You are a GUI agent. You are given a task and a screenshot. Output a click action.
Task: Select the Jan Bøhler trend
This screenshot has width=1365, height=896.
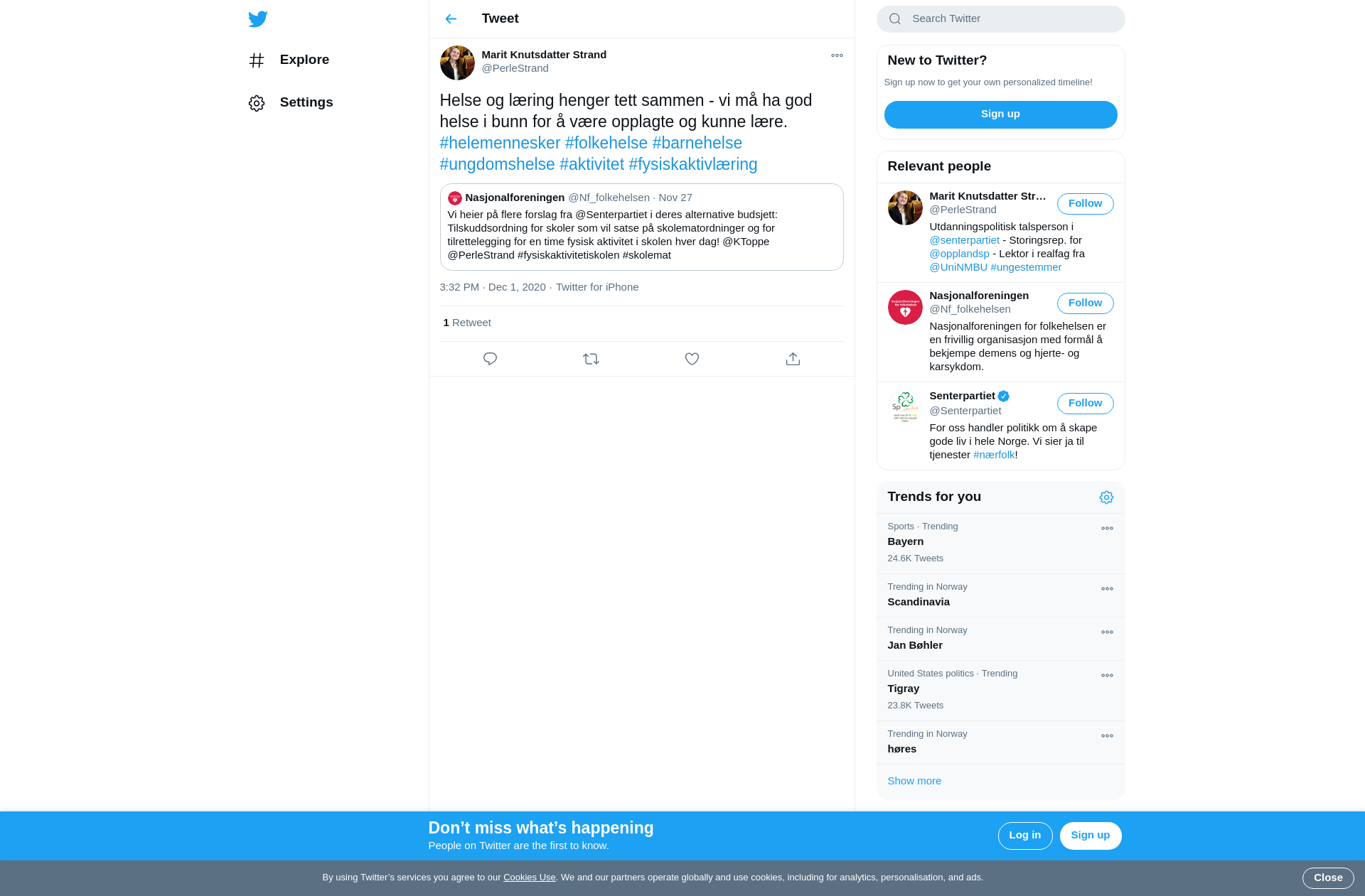1000,639
